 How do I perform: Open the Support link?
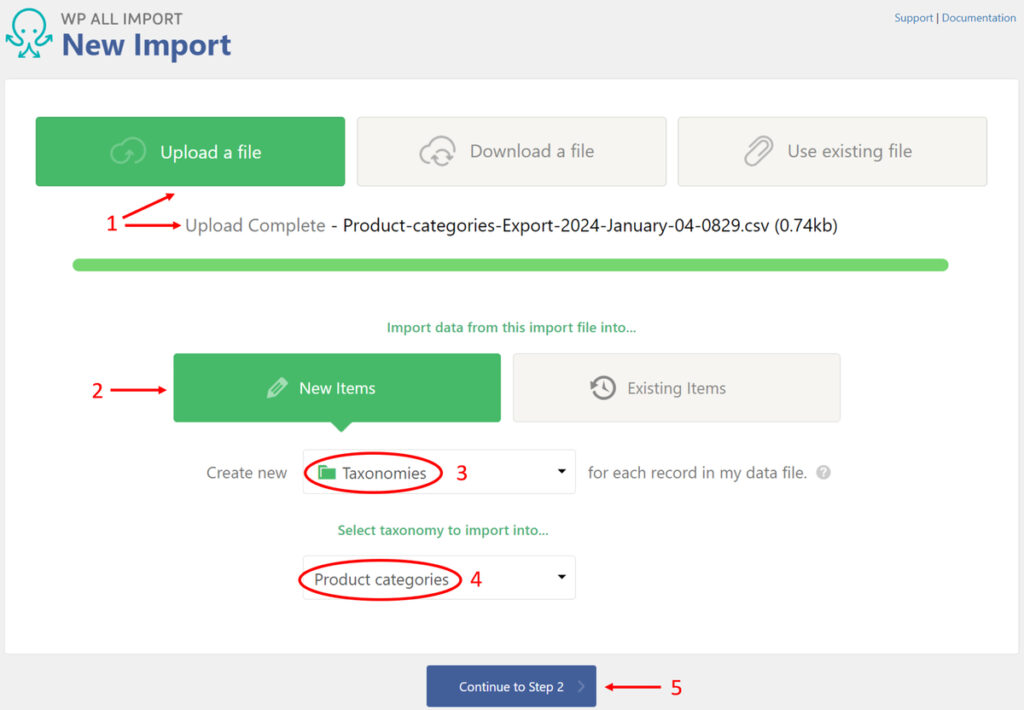(x=913, y=18)
